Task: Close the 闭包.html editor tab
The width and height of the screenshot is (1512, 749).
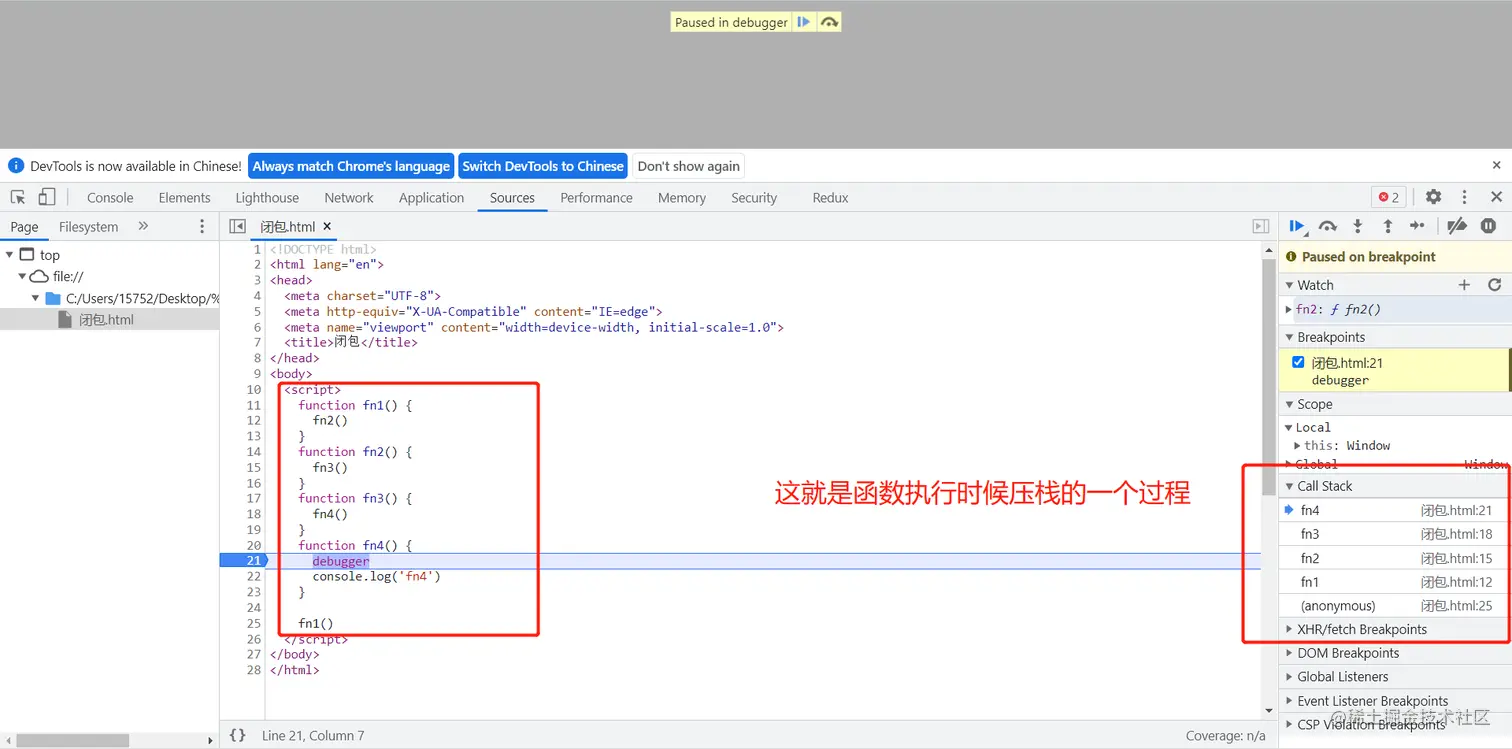Action: point(327,227)
